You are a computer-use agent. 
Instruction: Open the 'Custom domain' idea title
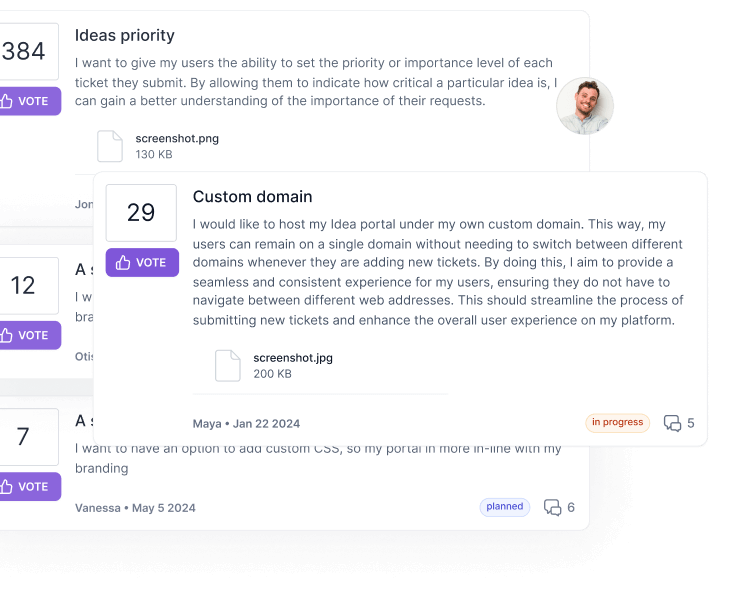click(x=253, y=197)
